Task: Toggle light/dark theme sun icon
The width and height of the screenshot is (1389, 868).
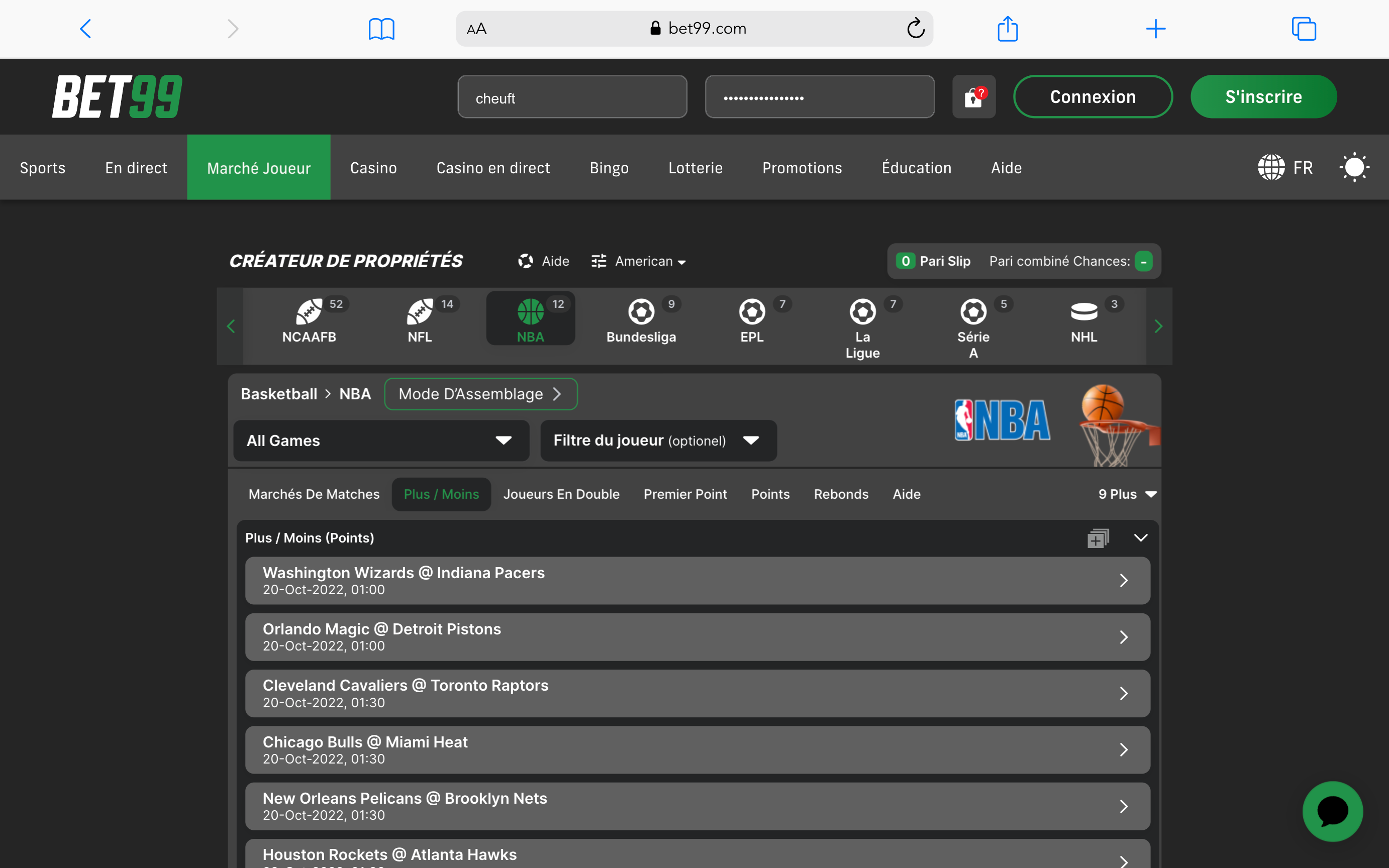Action: point(1354,168)
